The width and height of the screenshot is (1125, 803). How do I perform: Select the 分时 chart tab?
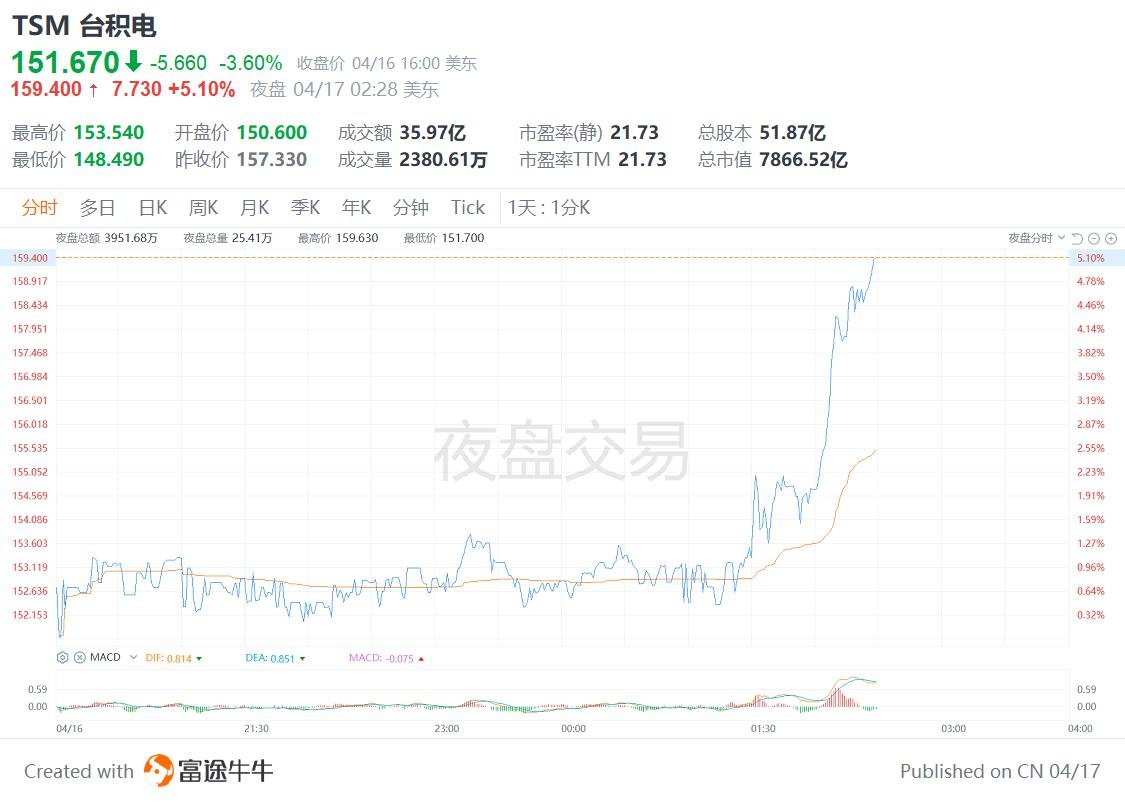click(39, 208)
